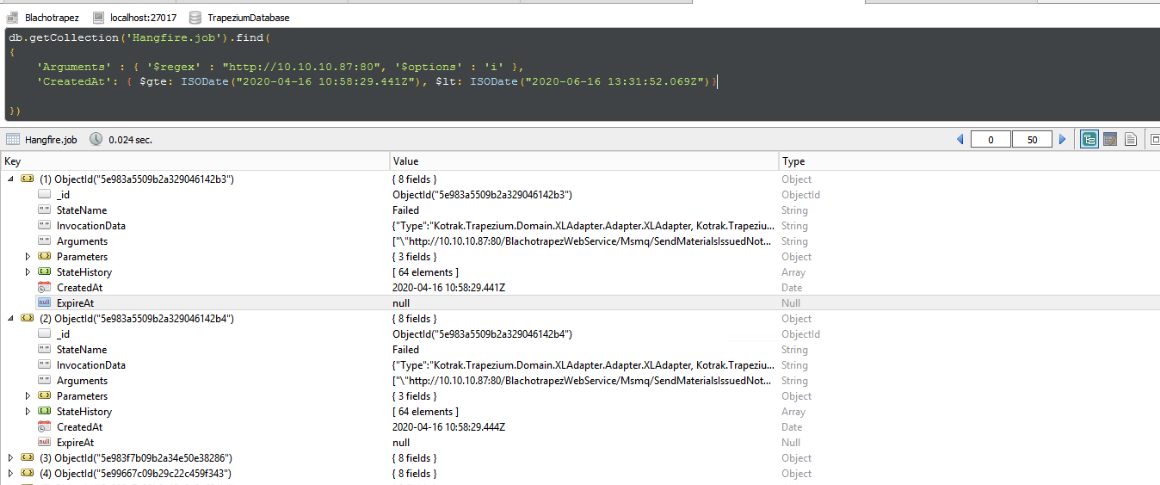Click the Type column header
This screenshot has height=485, width=1160.
pyautogui.click(x=969, y=161)
